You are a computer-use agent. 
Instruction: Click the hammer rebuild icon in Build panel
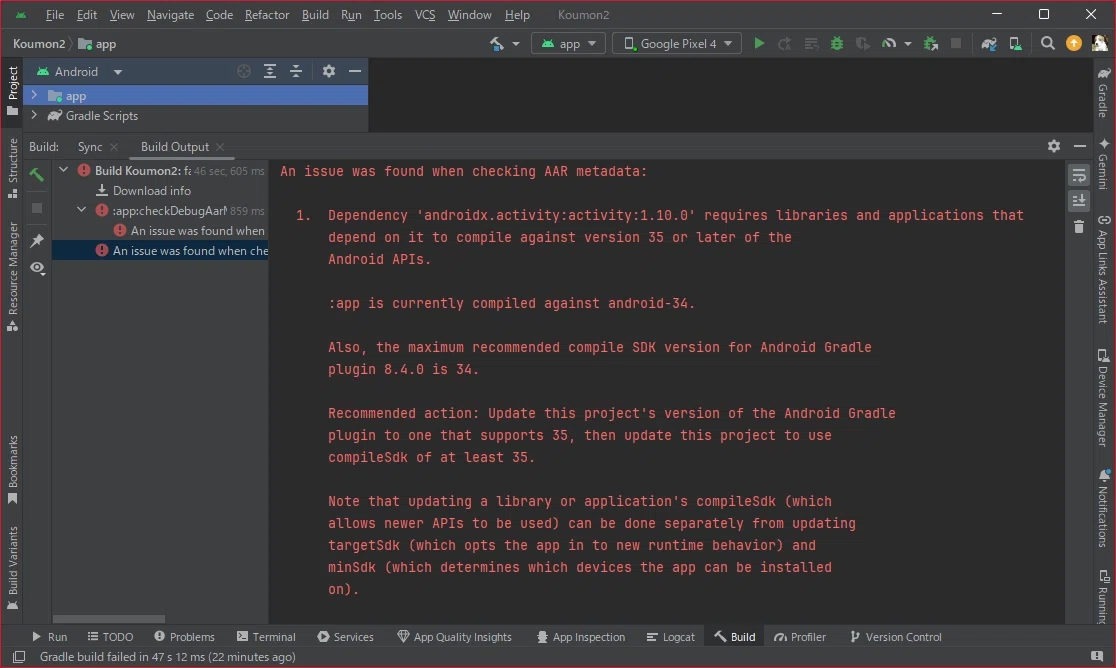click(x=37, y=174)
